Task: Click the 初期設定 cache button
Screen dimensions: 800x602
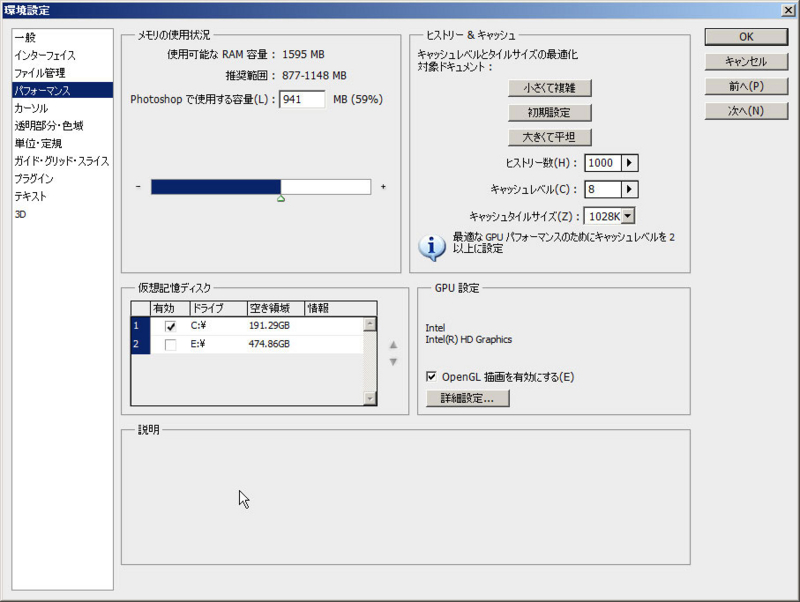Action: click(x=549, y=112)
